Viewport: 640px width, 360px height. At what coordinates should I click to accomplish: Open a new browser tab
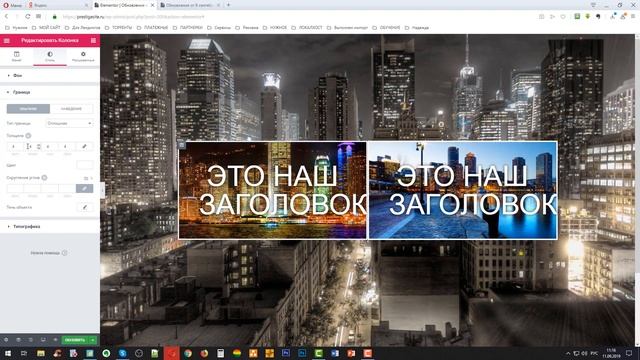228,5
